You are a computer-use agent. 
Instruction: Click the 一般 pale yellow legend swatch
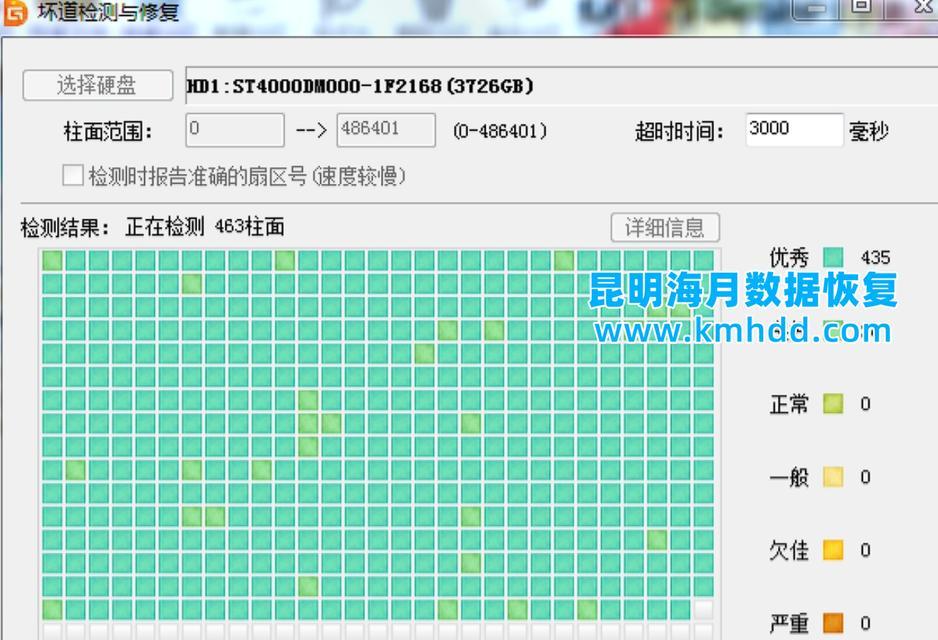(833, 477)
